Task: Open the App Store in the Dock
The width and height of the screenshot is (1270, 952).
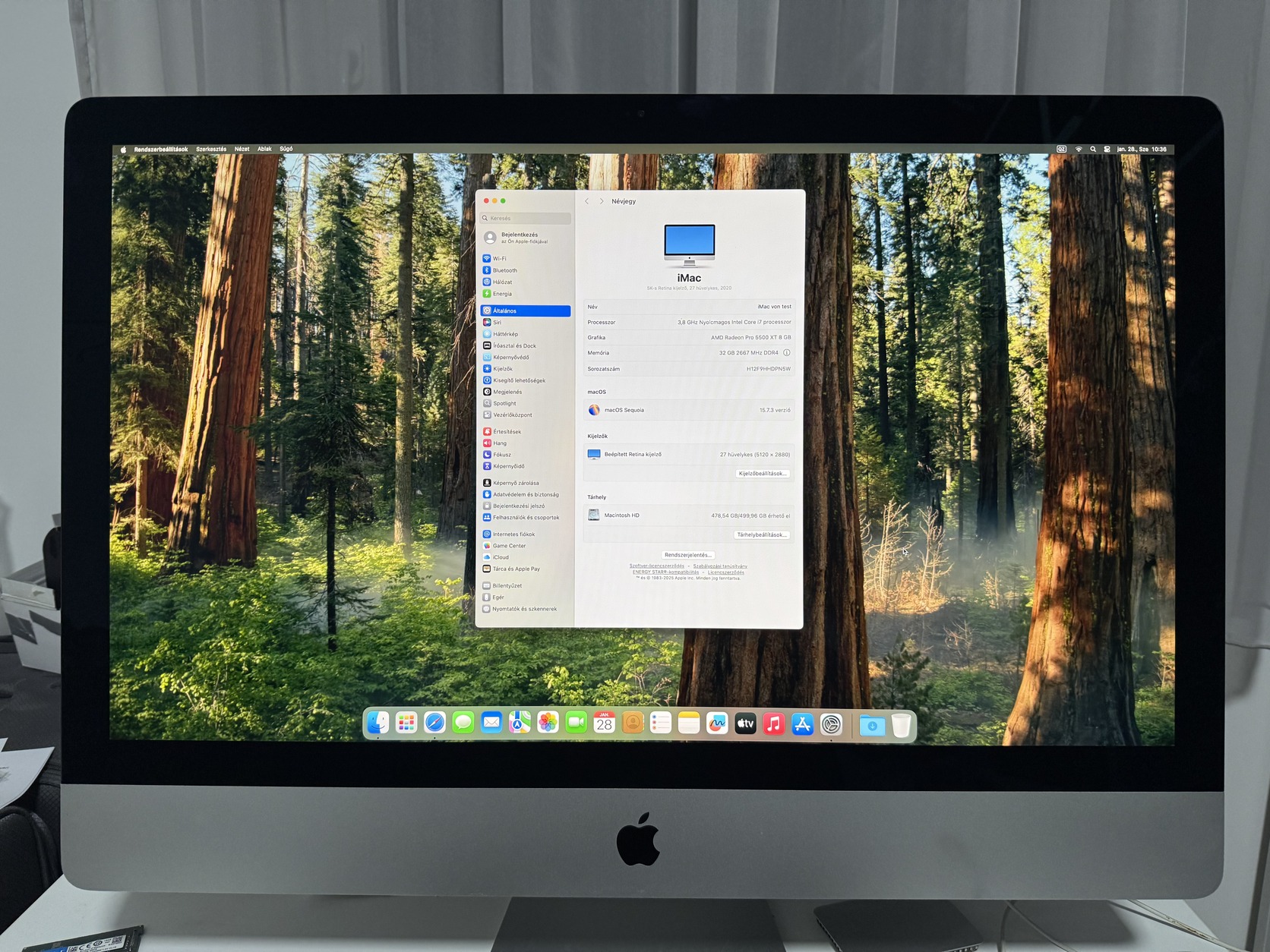Action: [802, 724]
